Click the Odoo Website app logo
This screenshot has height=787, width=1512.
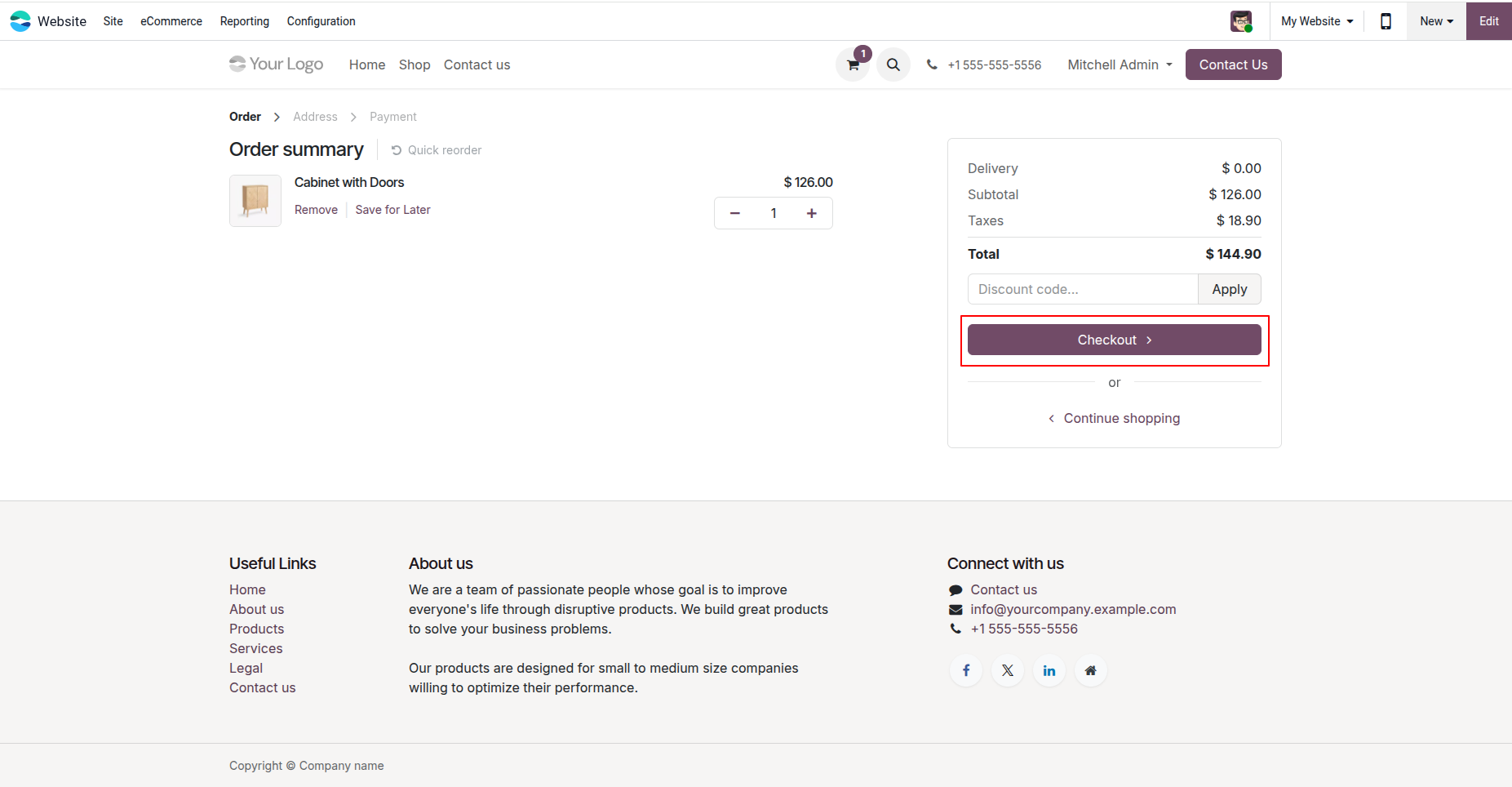coord(20,21)
